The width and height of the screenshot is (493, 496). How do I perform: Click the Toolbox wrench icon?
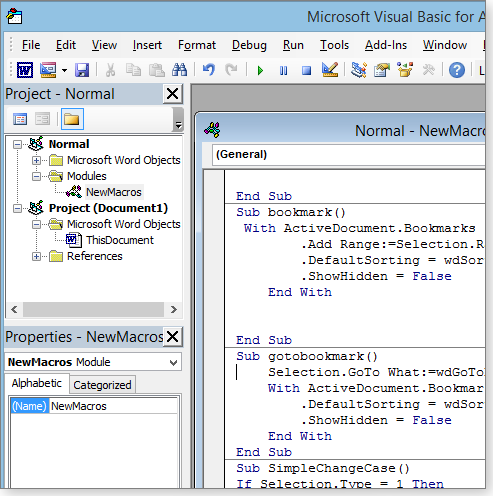[x=429, y=70]
